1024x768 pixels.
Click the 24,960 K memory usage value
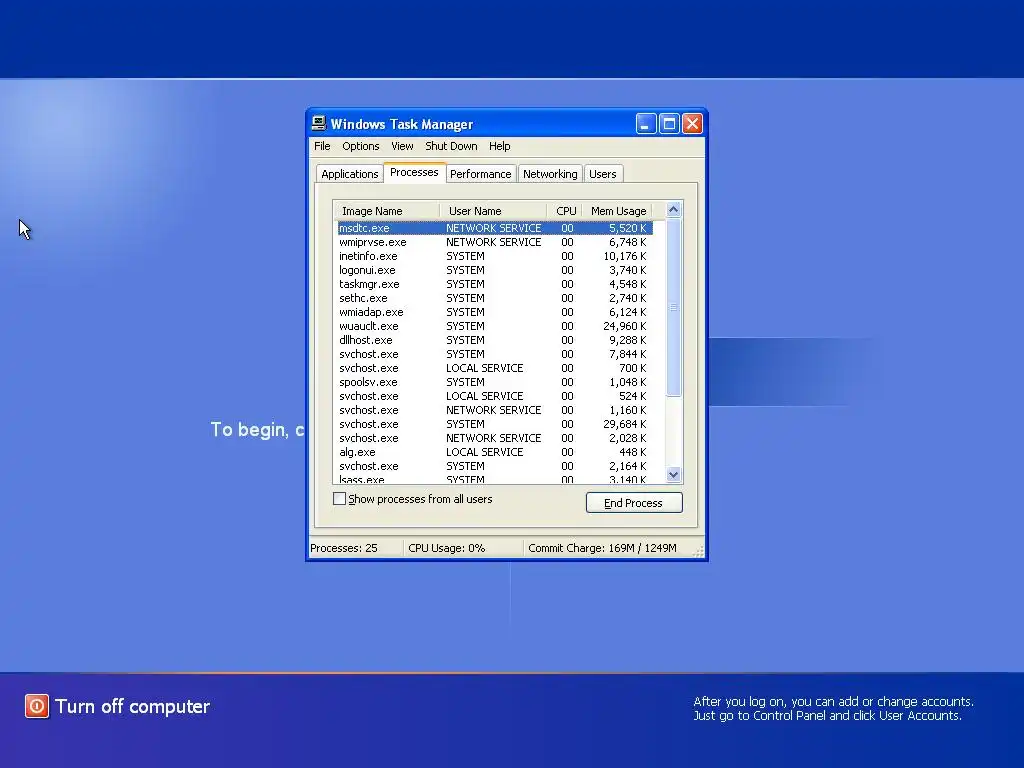[624, 326]
